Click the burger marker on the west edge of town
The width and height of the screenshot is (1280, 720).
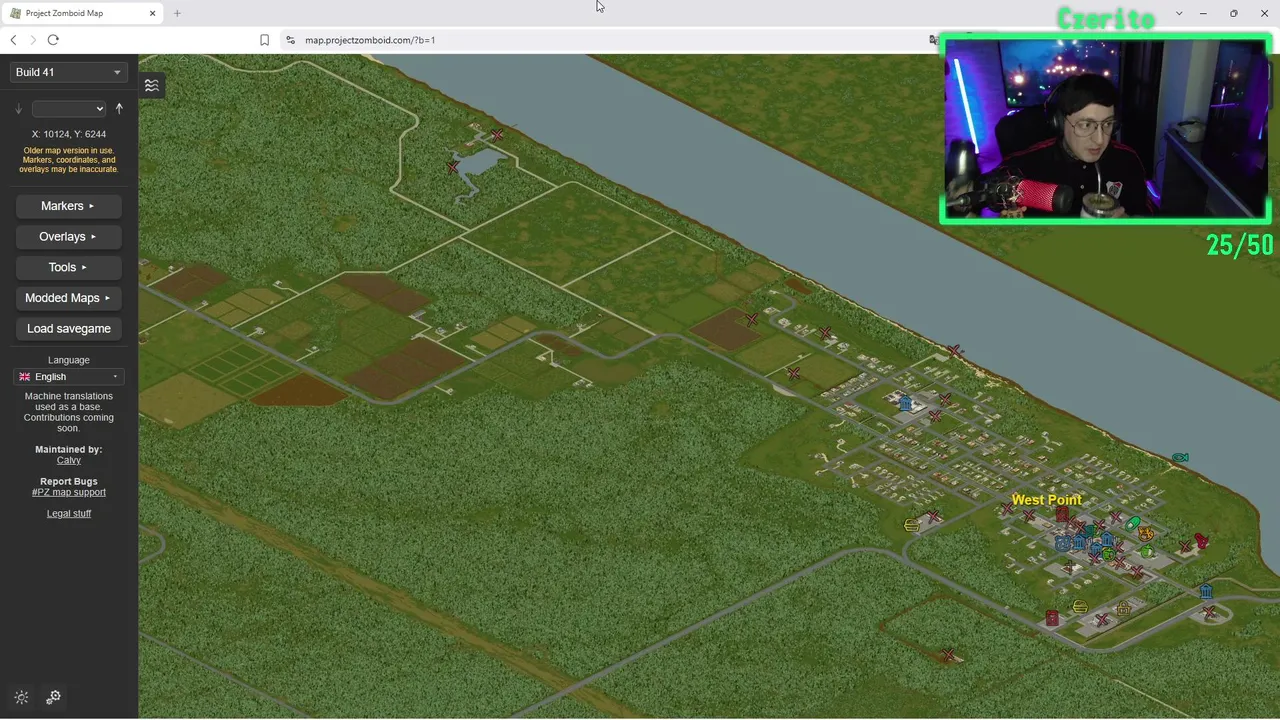pyautogui.click(x=911, y=525)
